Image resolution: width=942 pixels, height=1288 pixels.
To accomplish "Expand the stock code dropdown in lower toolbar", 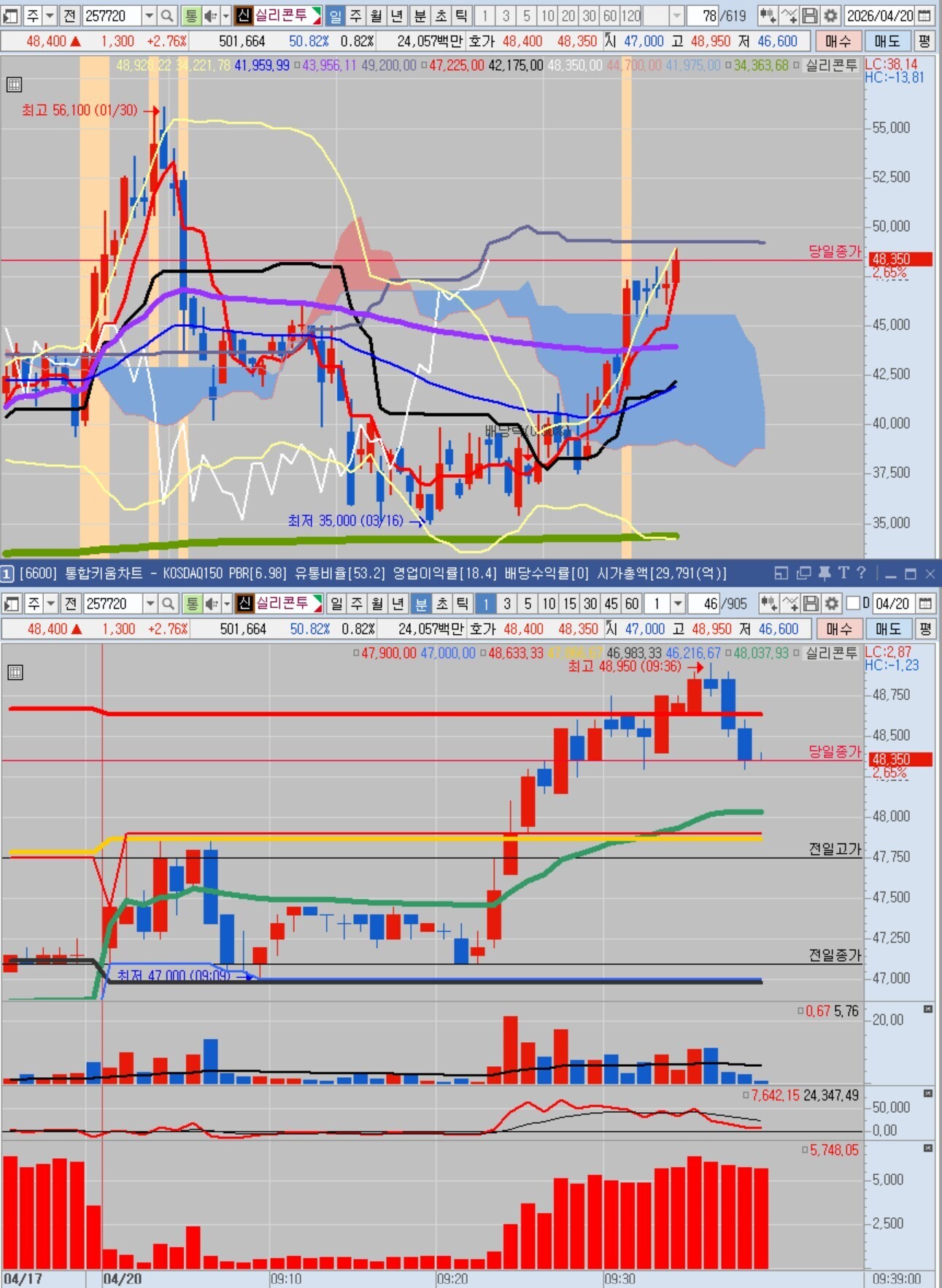I will coord(150,603).
